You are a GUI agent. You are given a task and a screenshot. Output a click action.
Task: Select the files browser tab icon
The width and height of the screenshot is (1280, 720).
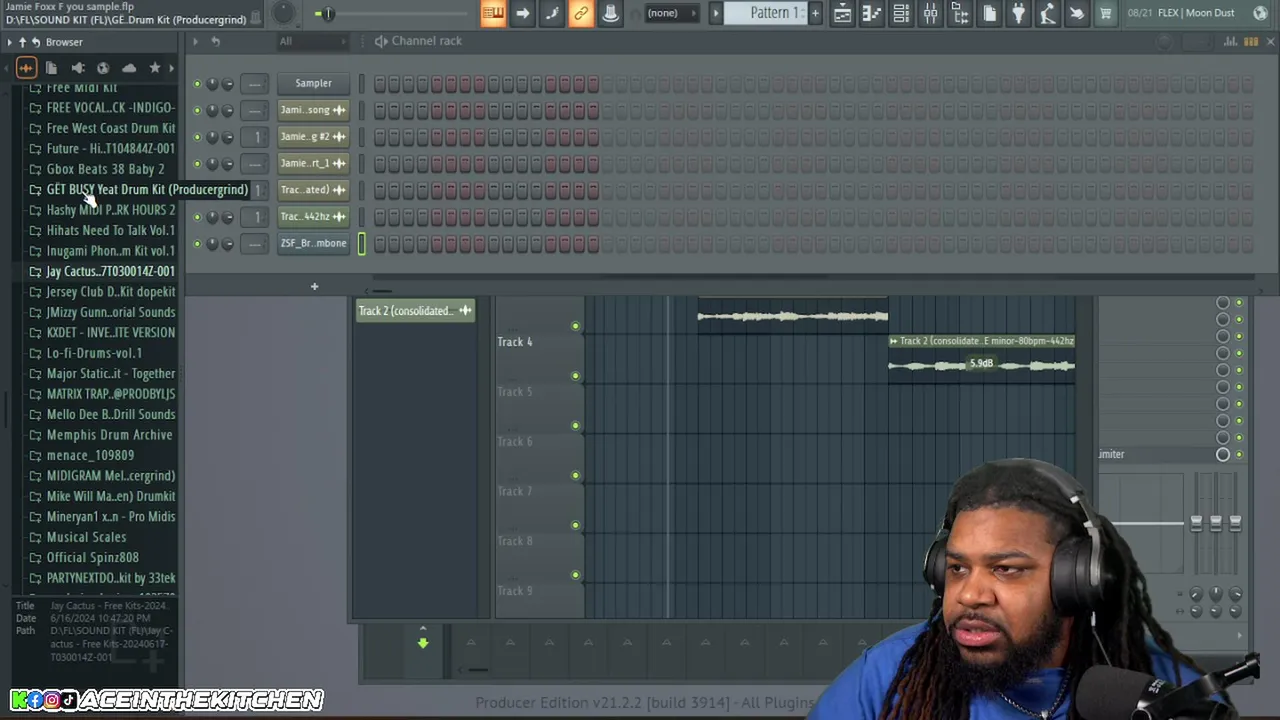tap(51, 68)
